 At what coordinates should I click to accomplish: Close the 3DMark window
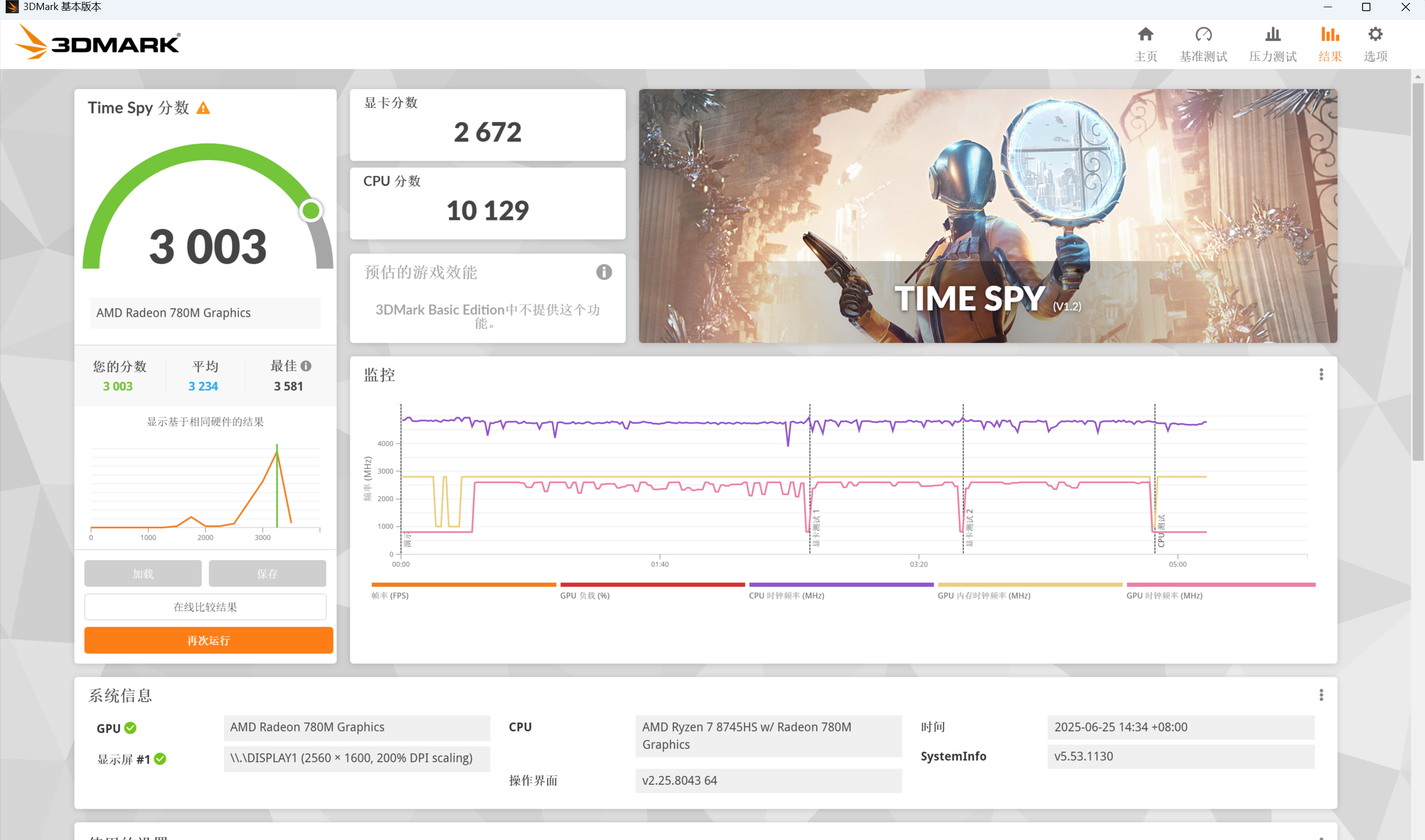pyautogui.click(x=1405, y=7)
